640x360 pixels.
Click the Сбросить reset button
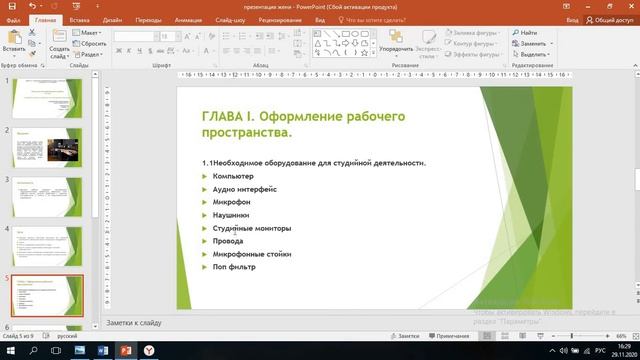pos(89,43)
